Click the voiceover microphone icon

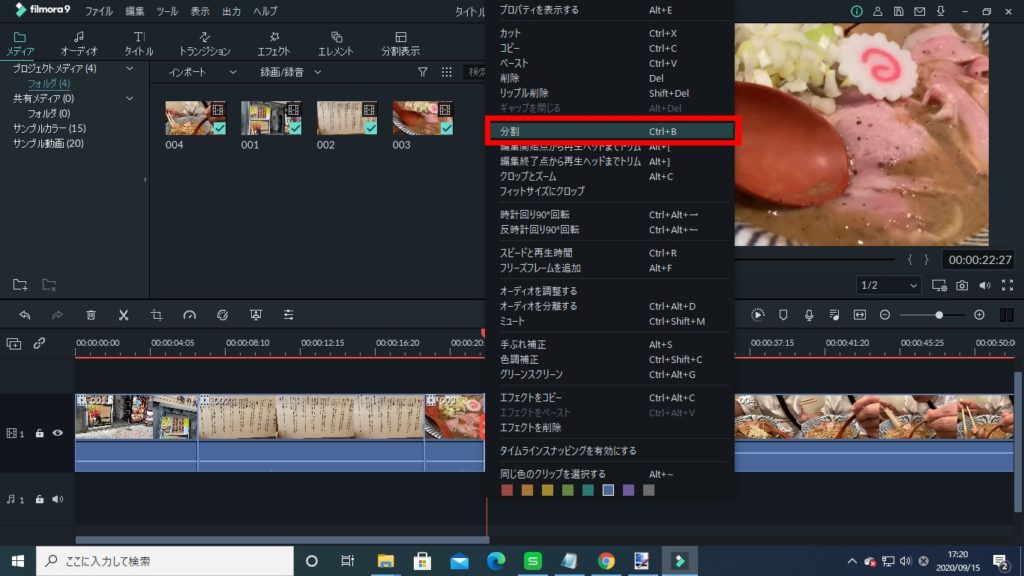click(x=808, y=315)
